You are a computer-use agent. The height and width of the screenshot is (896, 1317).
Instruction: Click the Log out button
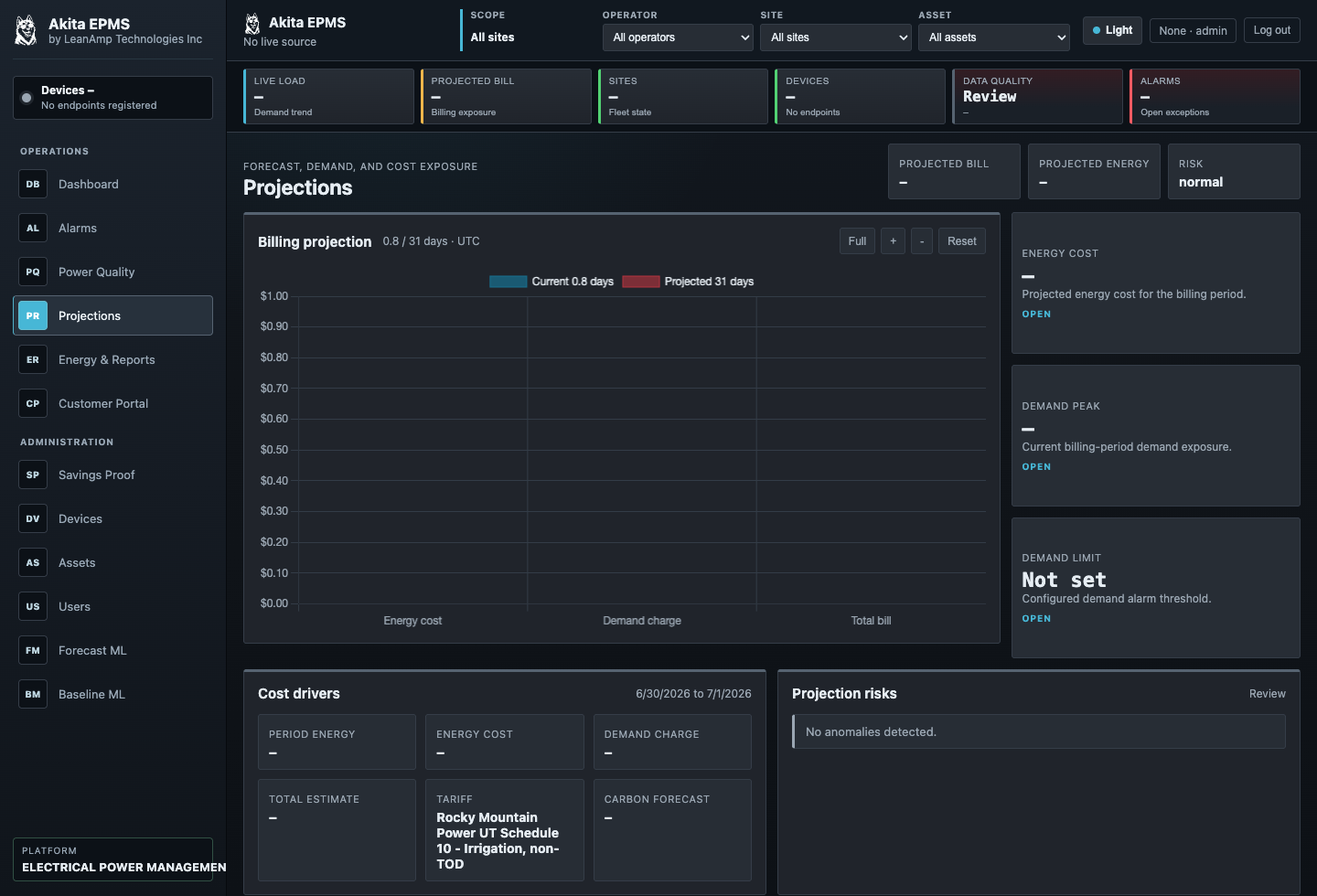tap(1272, 30)
